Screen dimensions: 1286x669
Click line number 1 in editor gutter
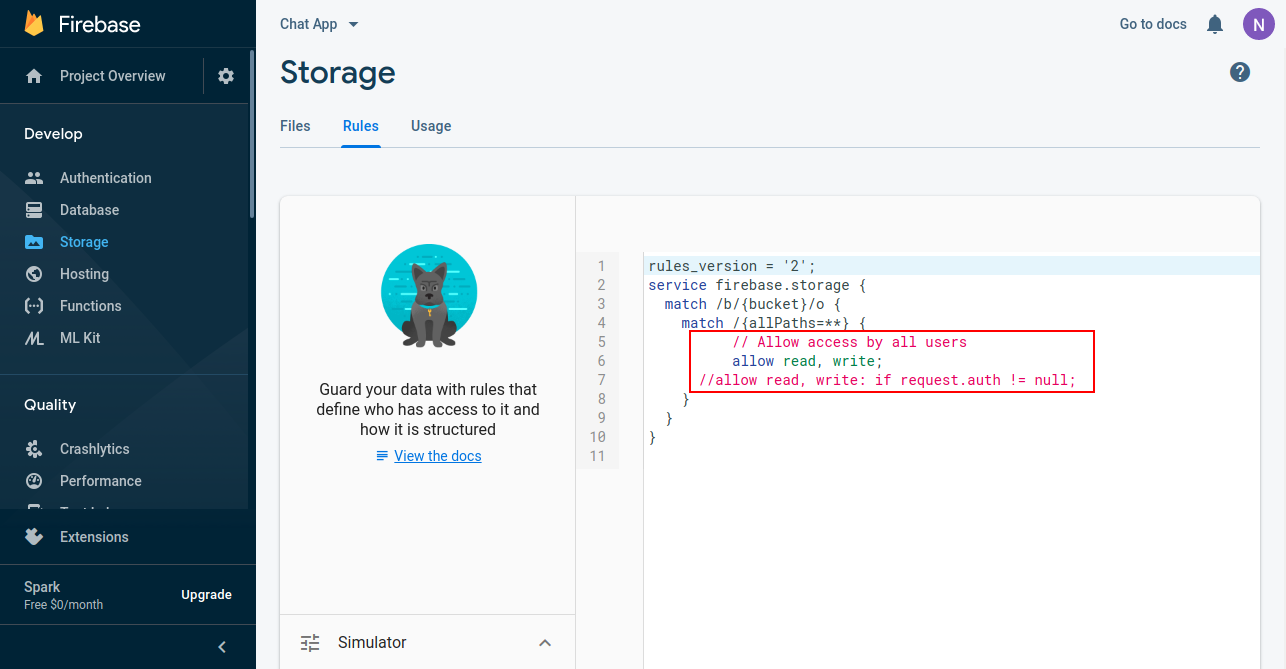(601, 266)
